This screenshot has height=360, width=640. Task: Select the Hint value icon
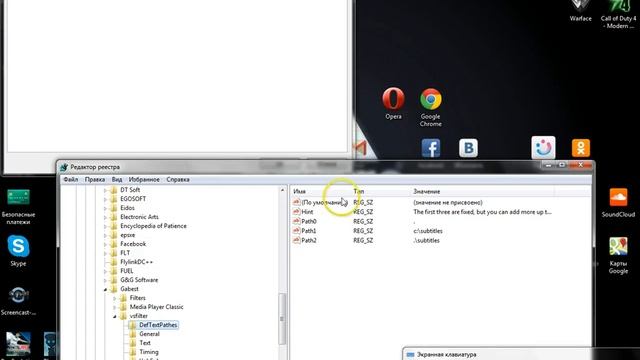click(x=296, y=212)
